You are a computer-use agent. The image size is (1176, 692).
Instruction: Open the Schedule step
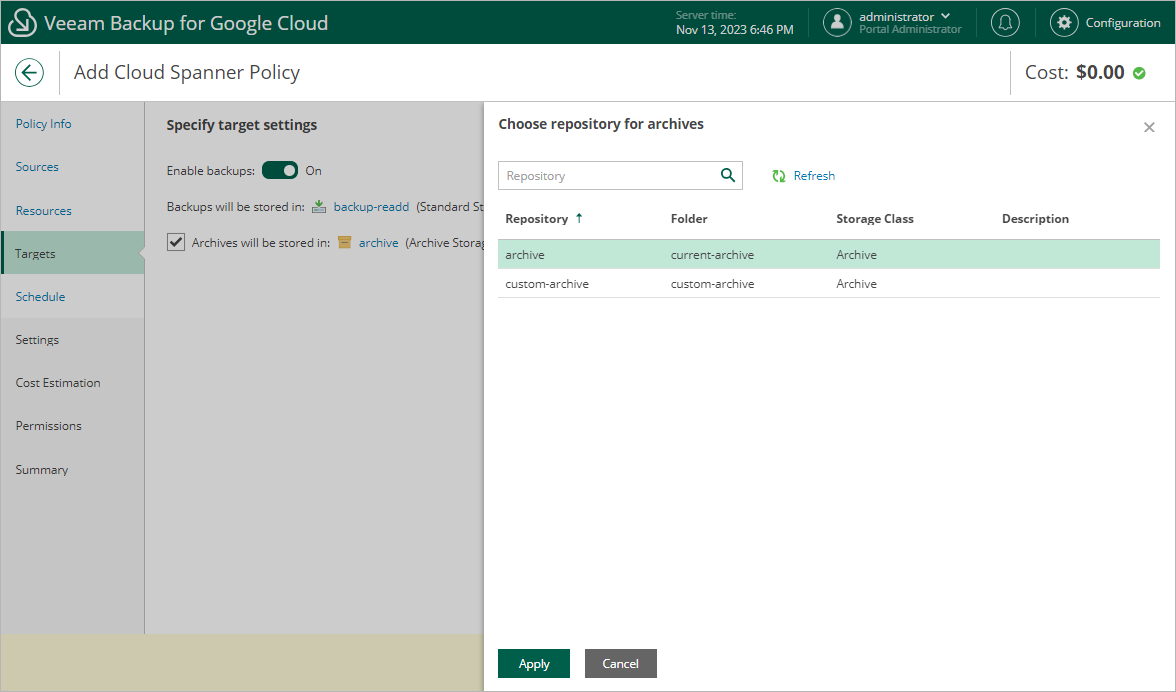(40, 296)
